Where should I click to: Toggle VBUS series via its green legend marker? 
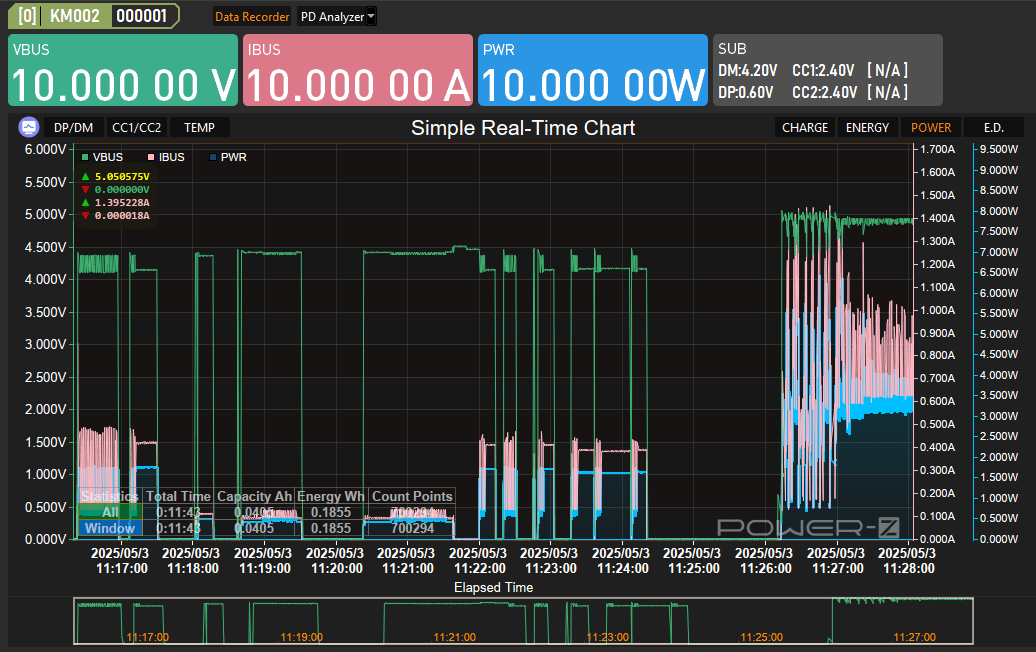tap(85, 158)
